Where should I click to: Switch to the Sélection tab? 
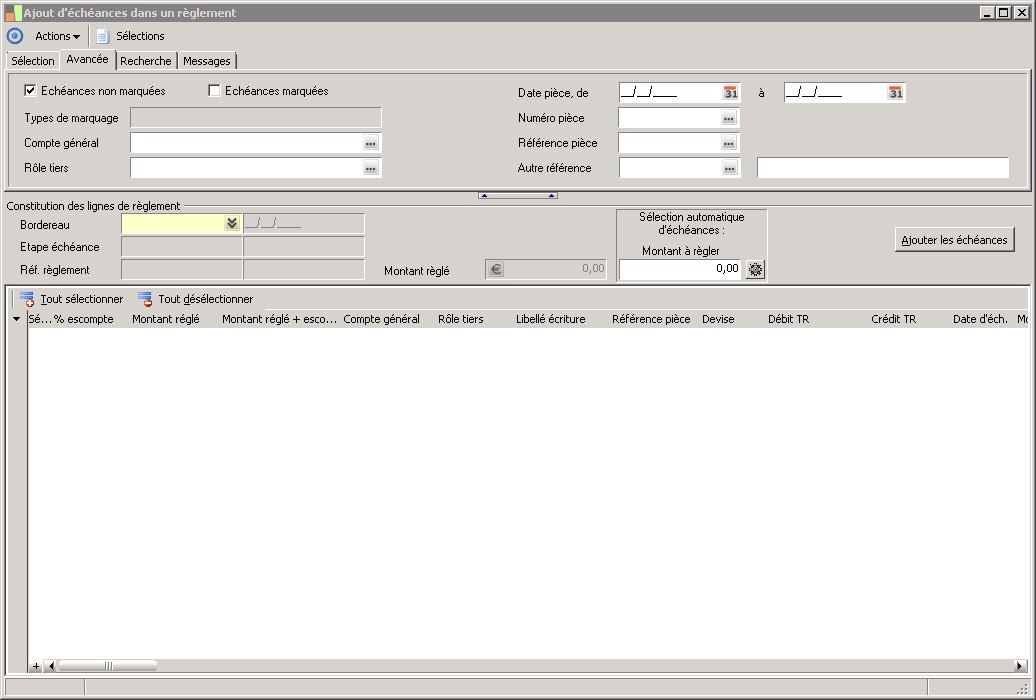[x=33, y=61]
